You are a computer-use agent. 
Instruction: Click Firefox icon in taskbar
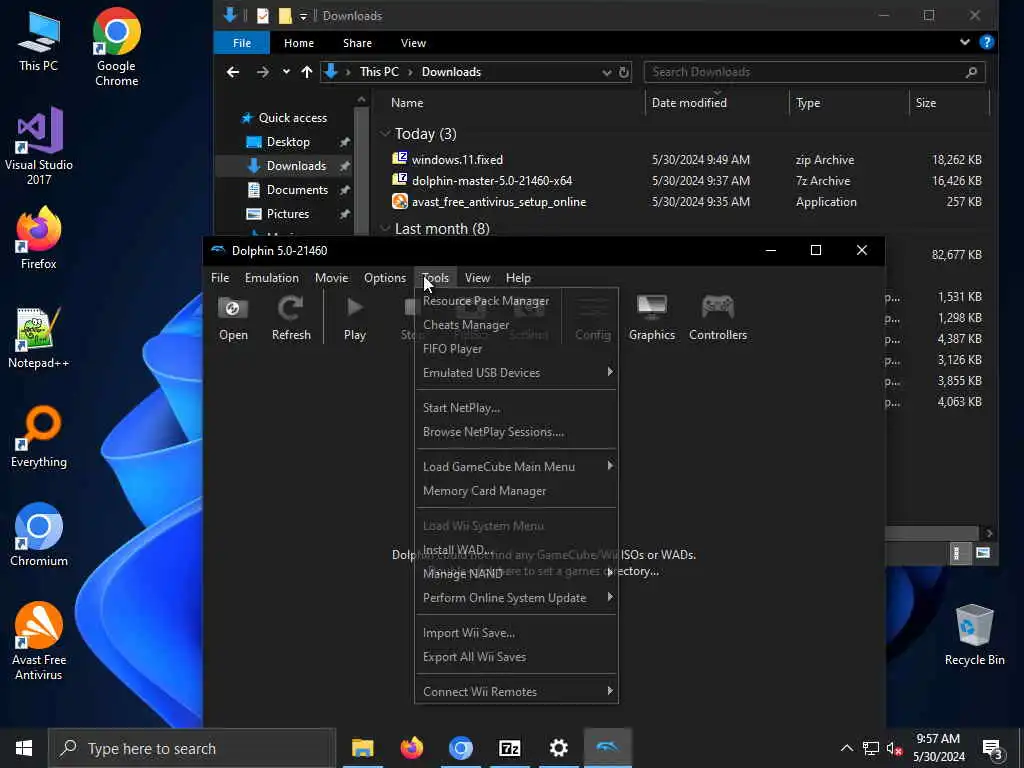[411, 748]
